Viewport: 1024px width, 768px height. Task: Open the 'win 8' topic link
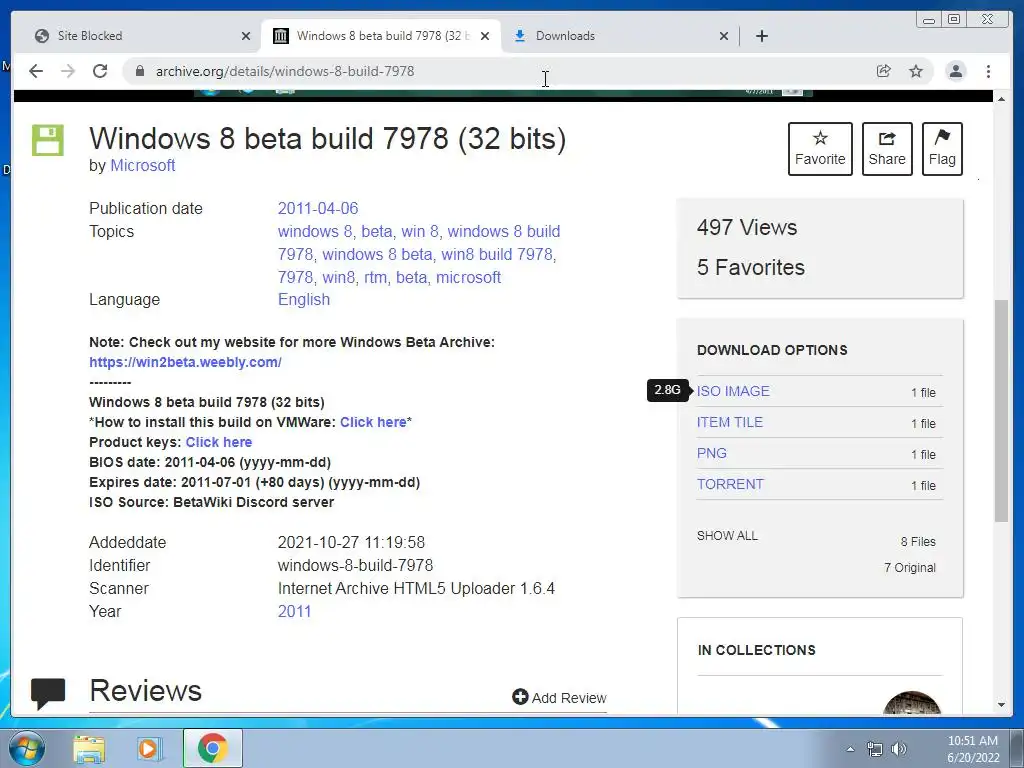pos(419,231)
